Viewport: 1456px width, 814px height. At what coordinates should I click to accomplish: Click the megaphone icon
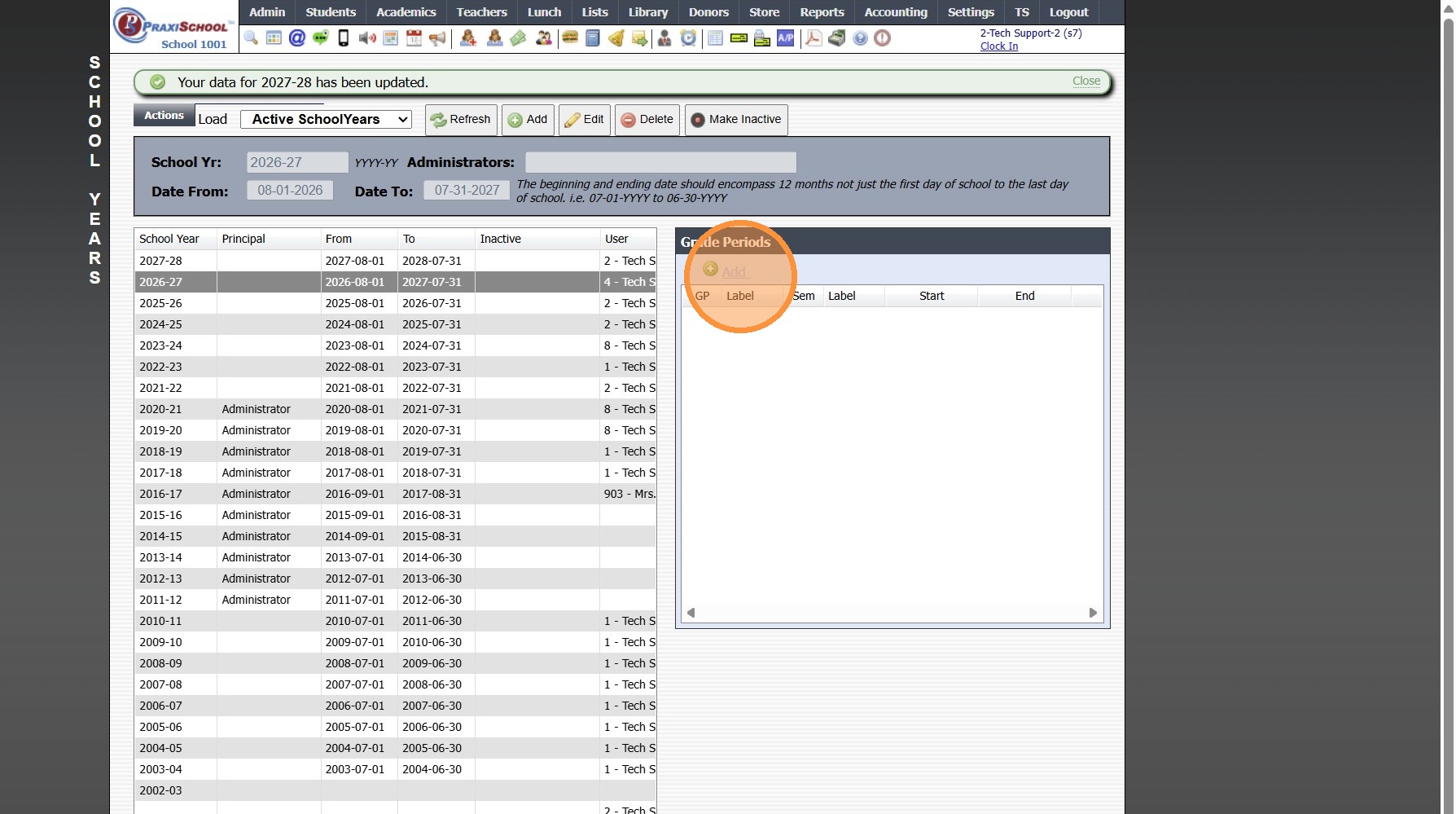[x=437, y=38]
